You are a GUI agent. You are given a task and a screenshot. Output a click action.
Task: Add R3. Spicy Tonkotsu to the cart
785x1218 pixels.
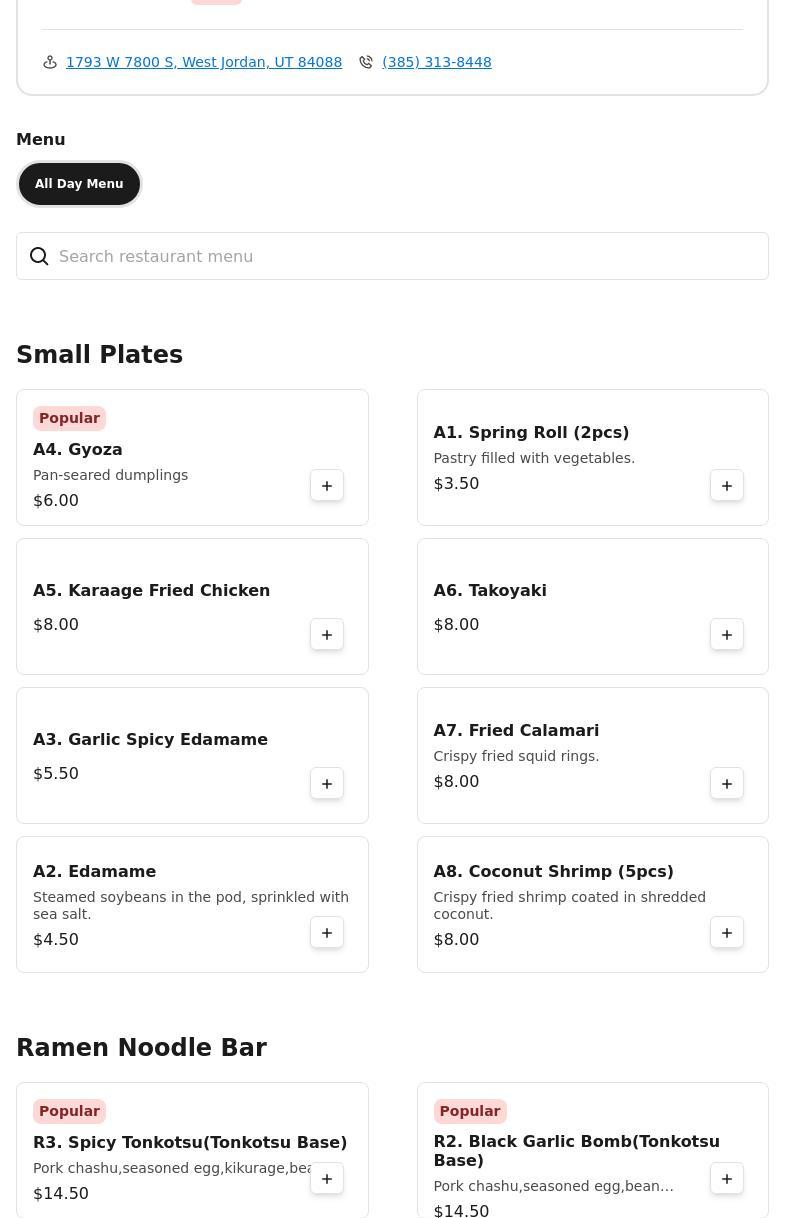coord(327,1179)
